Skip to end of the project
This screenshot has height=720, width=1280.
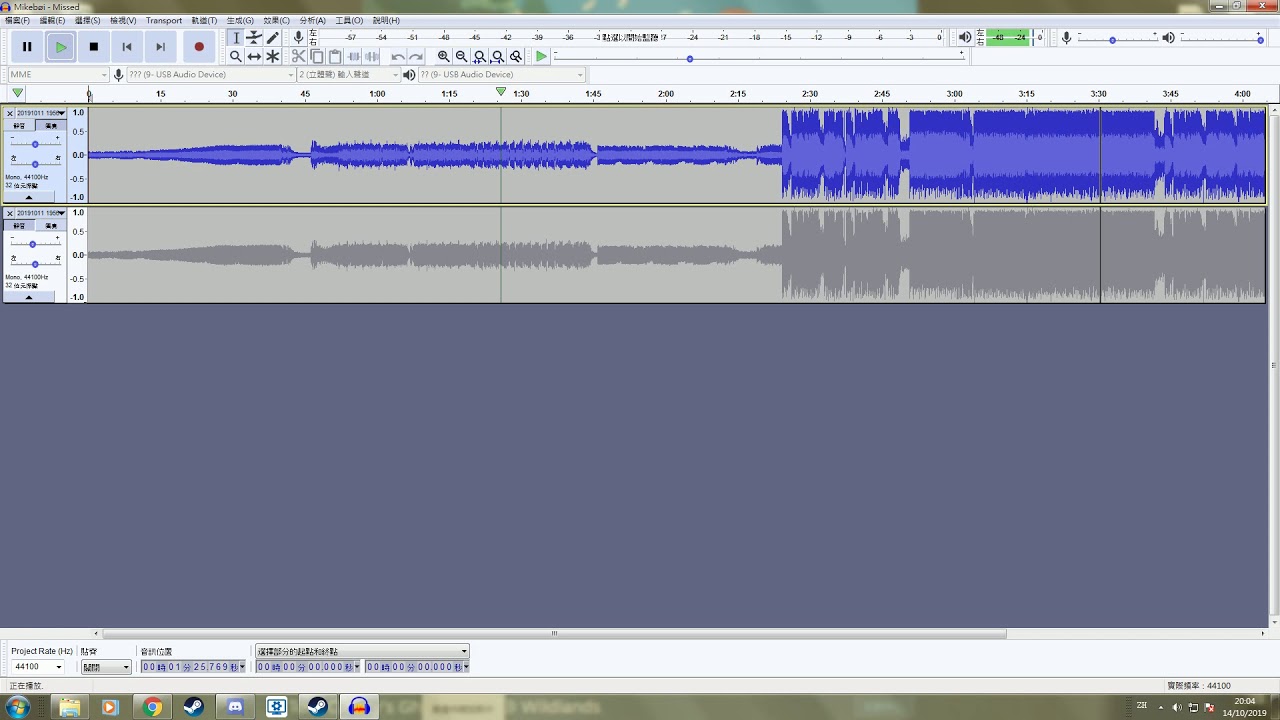pos(160,46)
